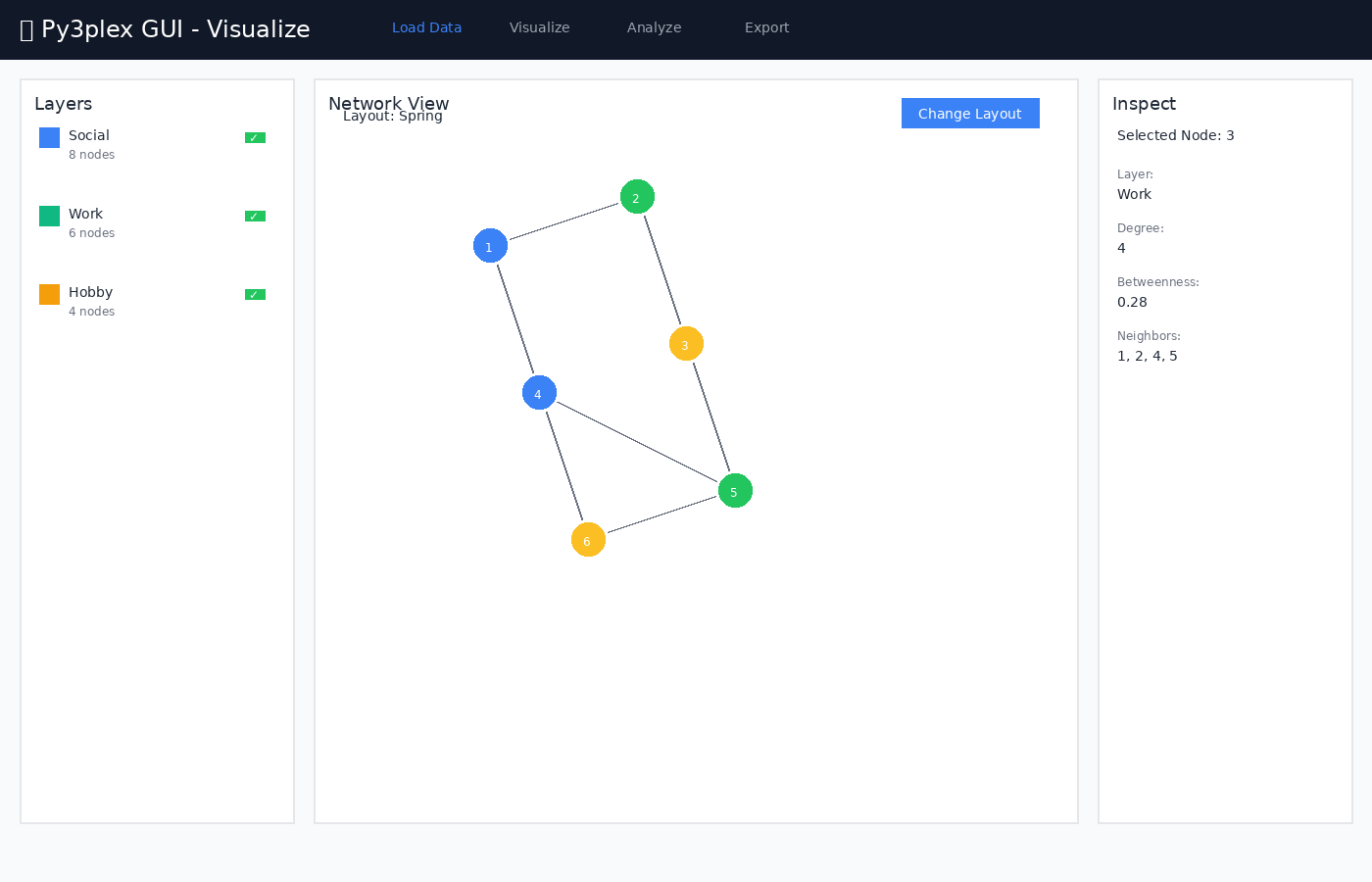The image size is (1372, 882).
Task: Open the Export tab
Action: point(766,27)
